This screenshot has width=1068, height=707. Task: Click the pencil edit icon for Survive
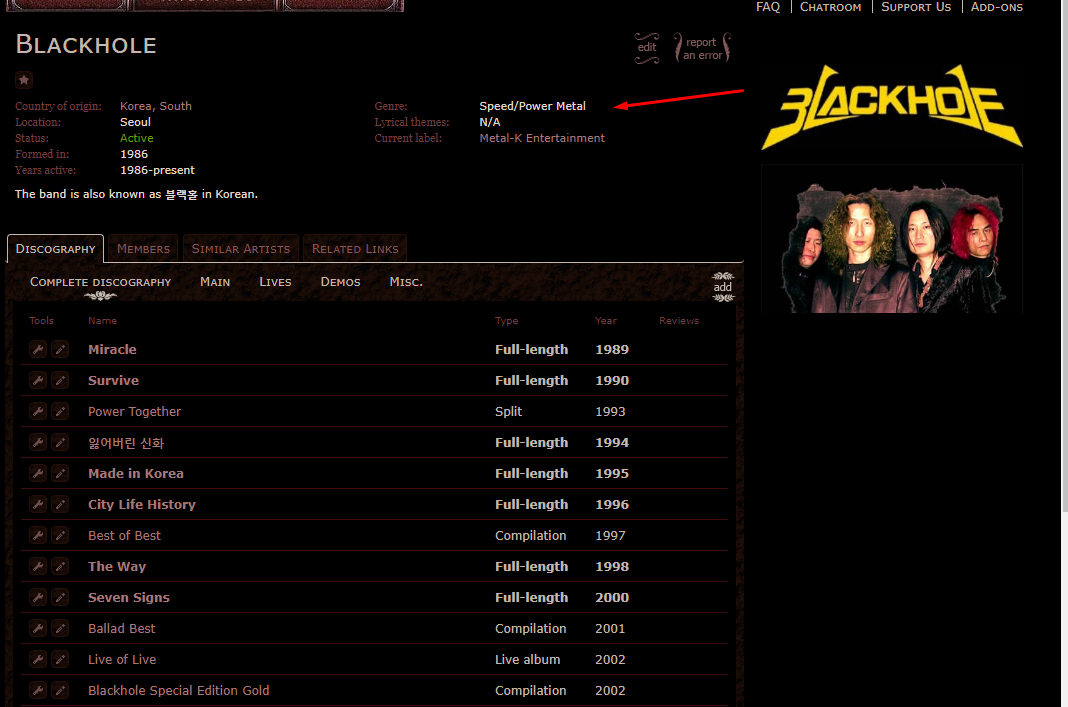[x=61, y=380]
